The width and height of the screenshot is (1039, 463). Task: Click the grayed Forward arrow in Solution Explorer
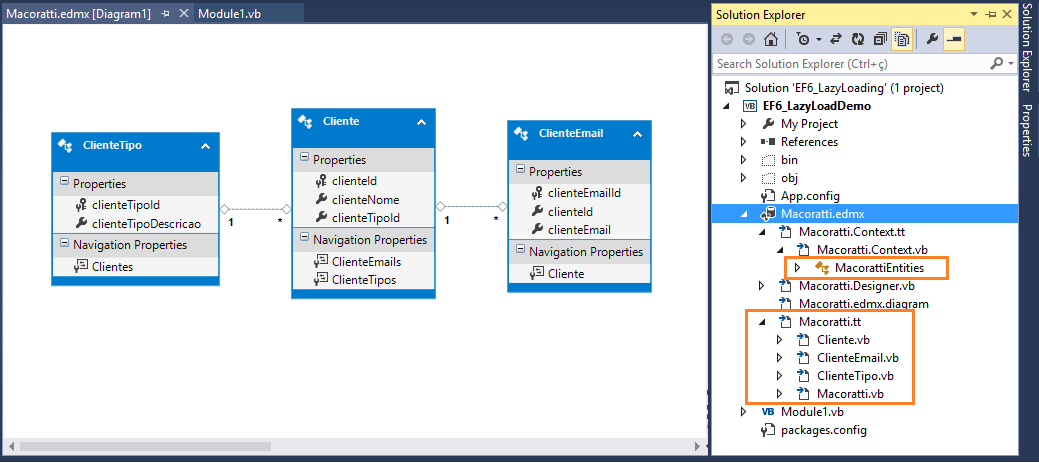click(749, 40)
